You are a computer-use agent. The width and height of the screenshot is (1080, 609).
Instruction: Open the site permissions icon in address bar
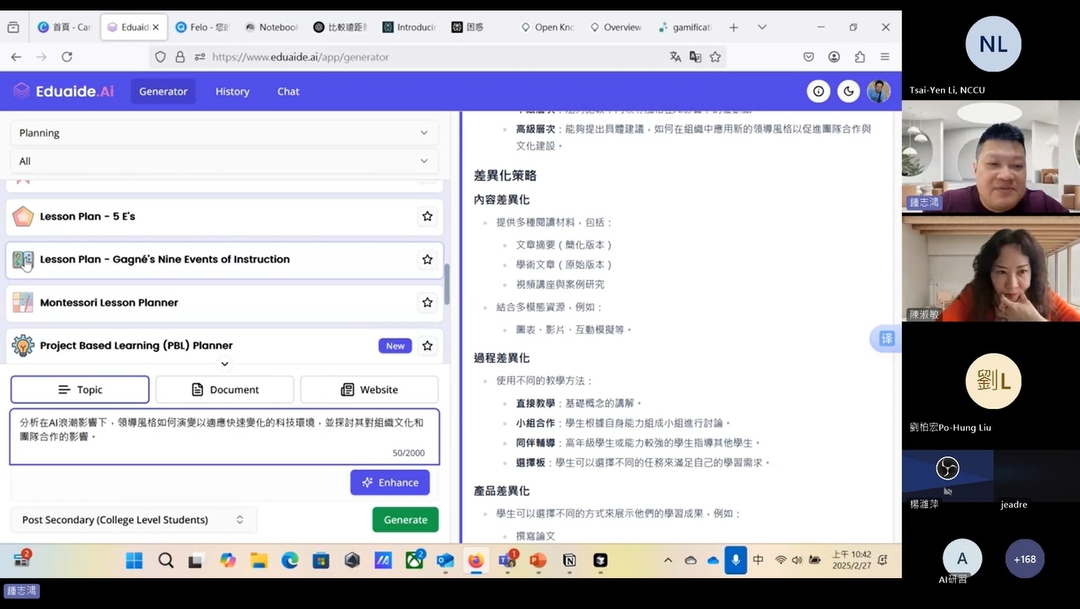click(x=200, y=57)
